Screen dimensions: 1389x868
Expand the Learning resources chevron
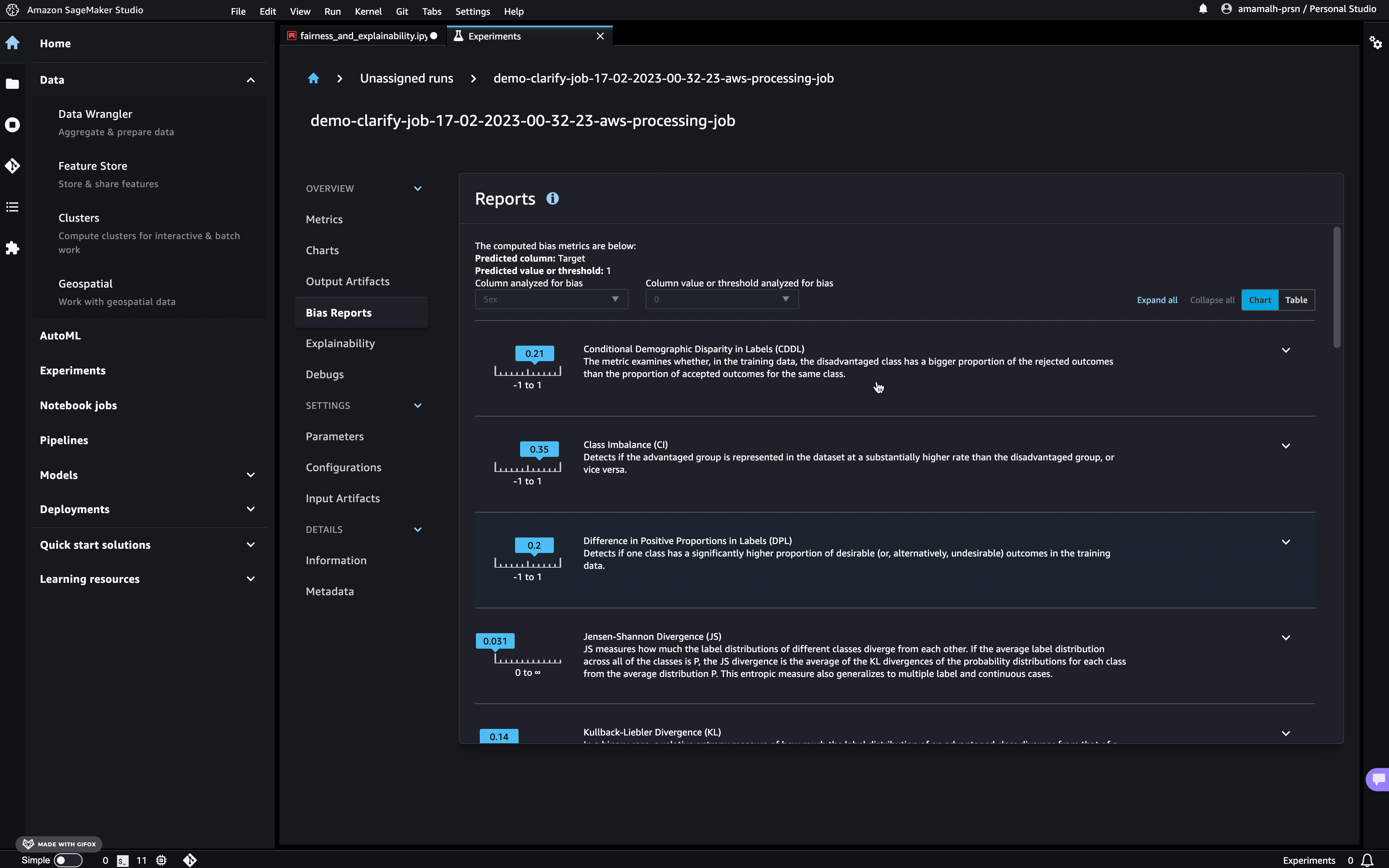pyautogui.click(x=251, y=579)
